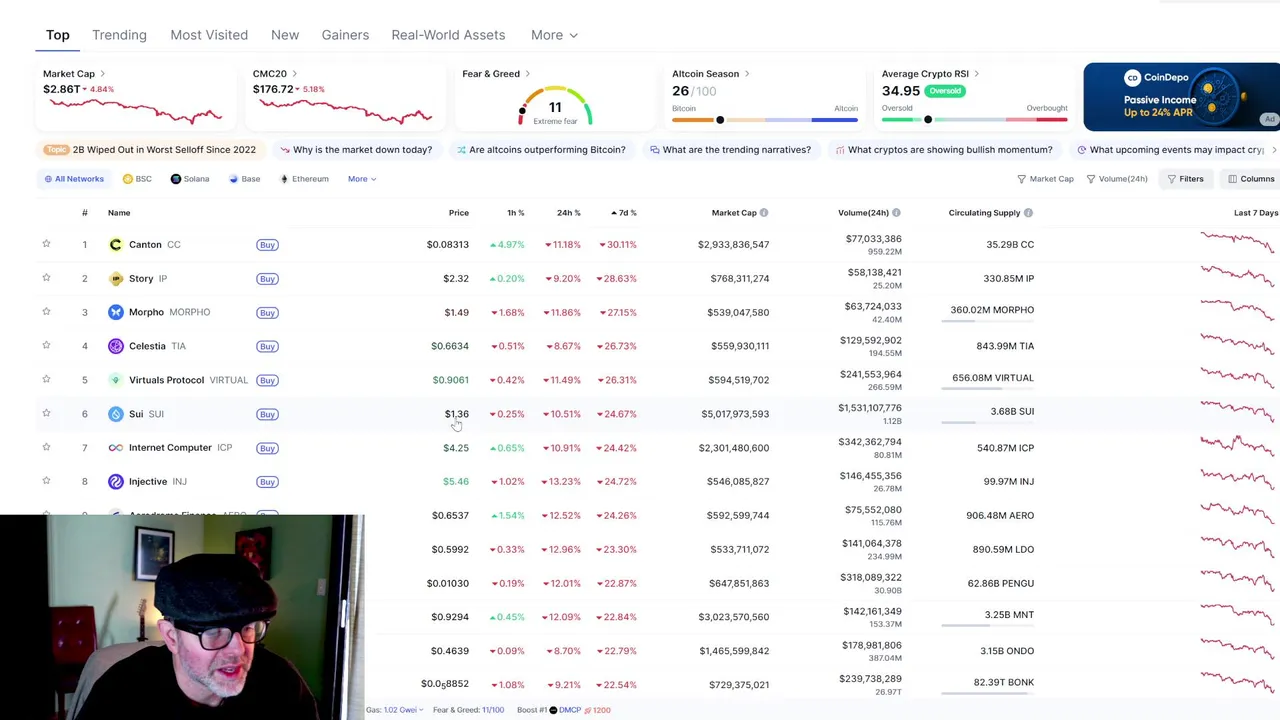Toggle the watchlist star for Injective
This screenshot has width=1280, height=720.
point(46,481)
